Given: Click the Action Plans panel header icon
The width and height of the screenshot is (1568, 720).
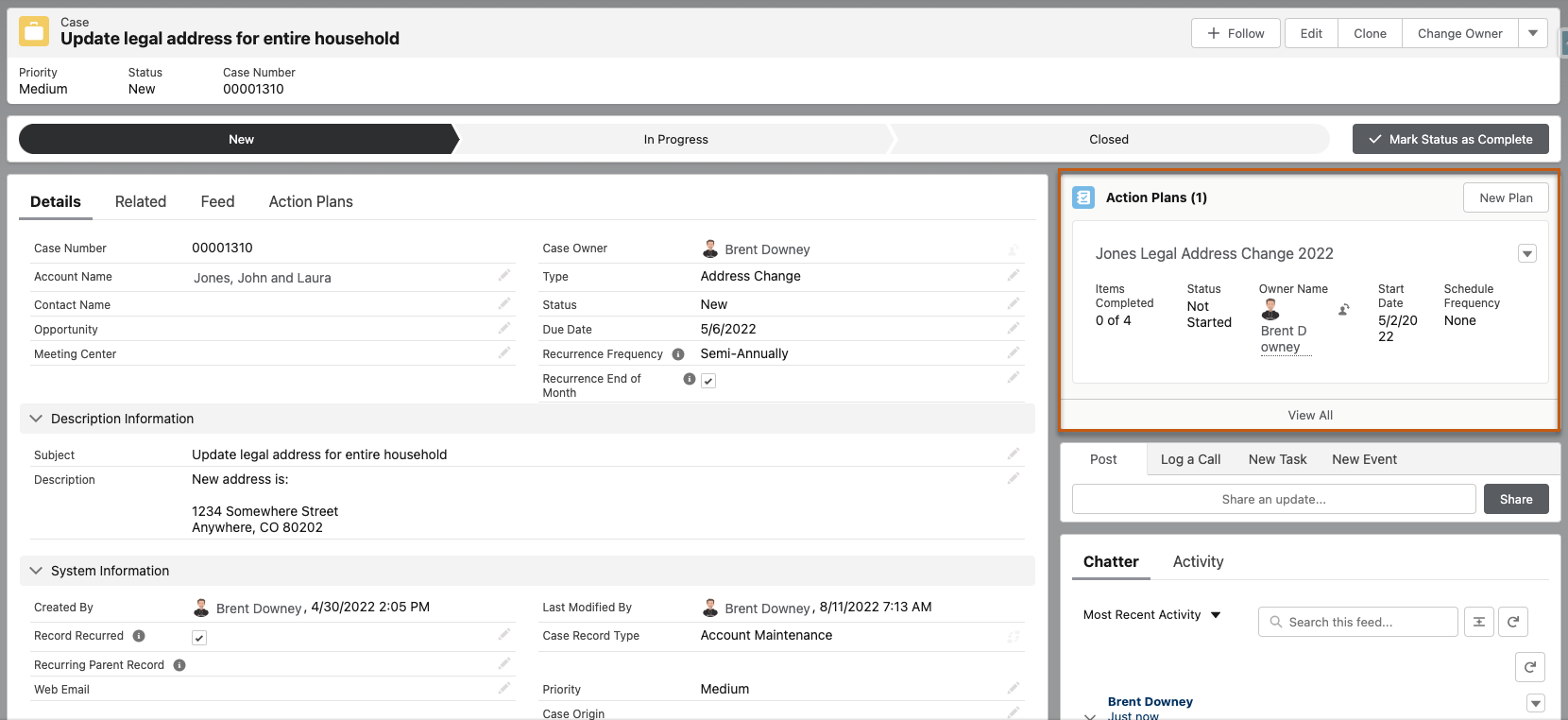Looking at the screenshot, I should click(1083, 197).
